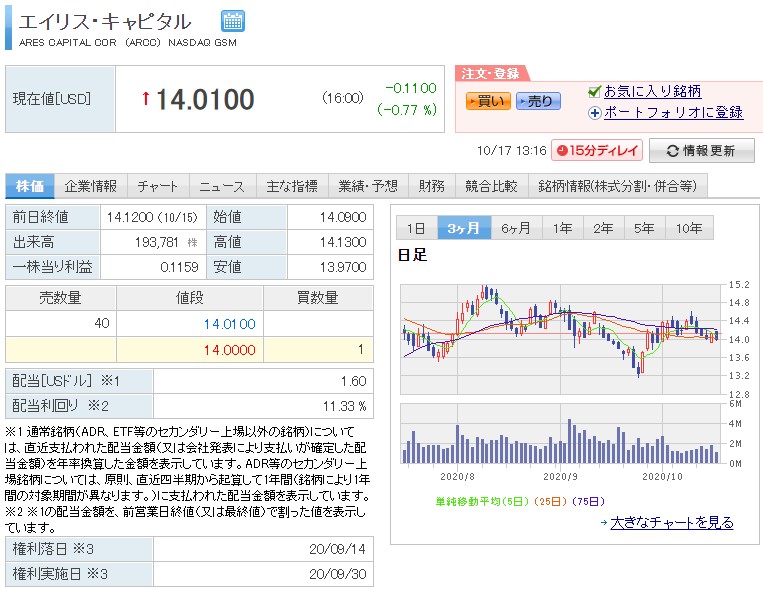Open 銘柄情報(株式分割・併合等) tab
This screenshot has height=590, width=763.
(618, 186)
